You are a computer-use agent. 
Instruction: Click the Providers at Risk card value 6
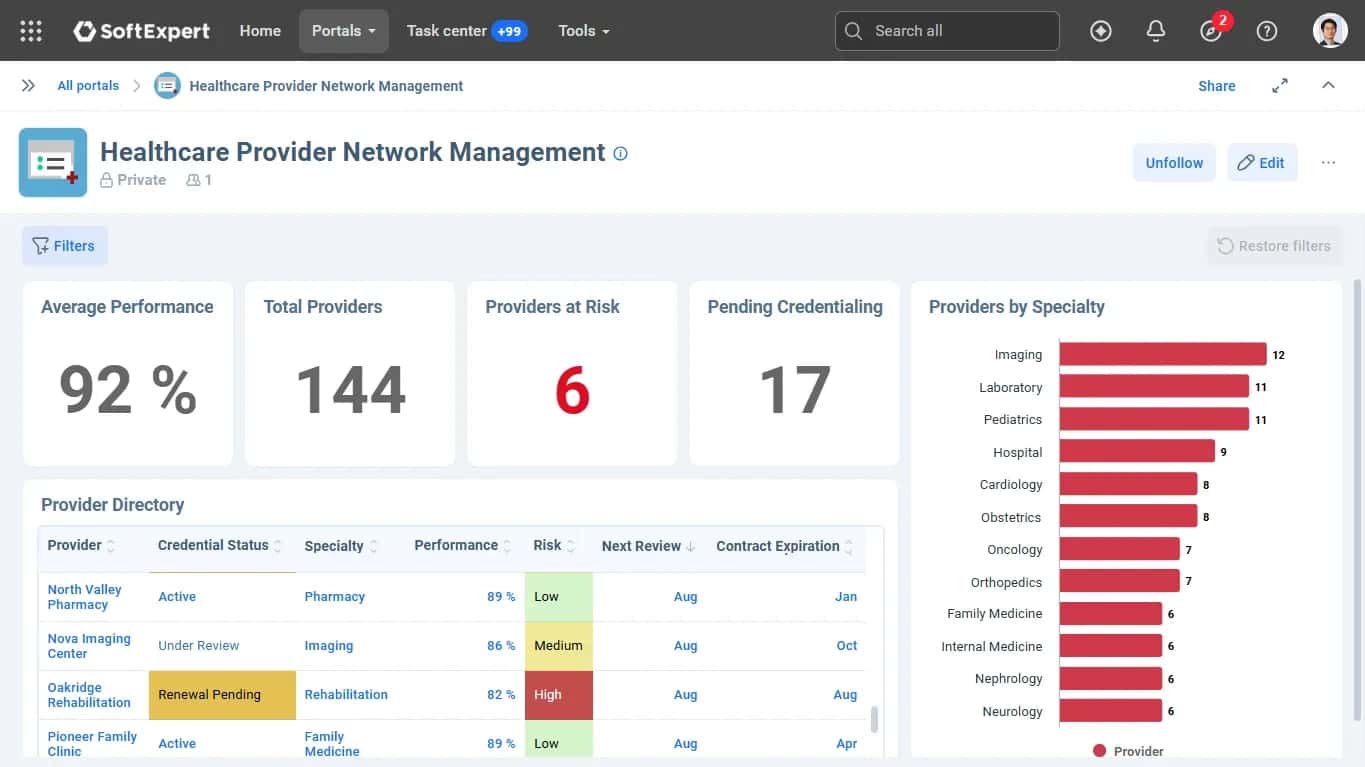coord(572,390)
